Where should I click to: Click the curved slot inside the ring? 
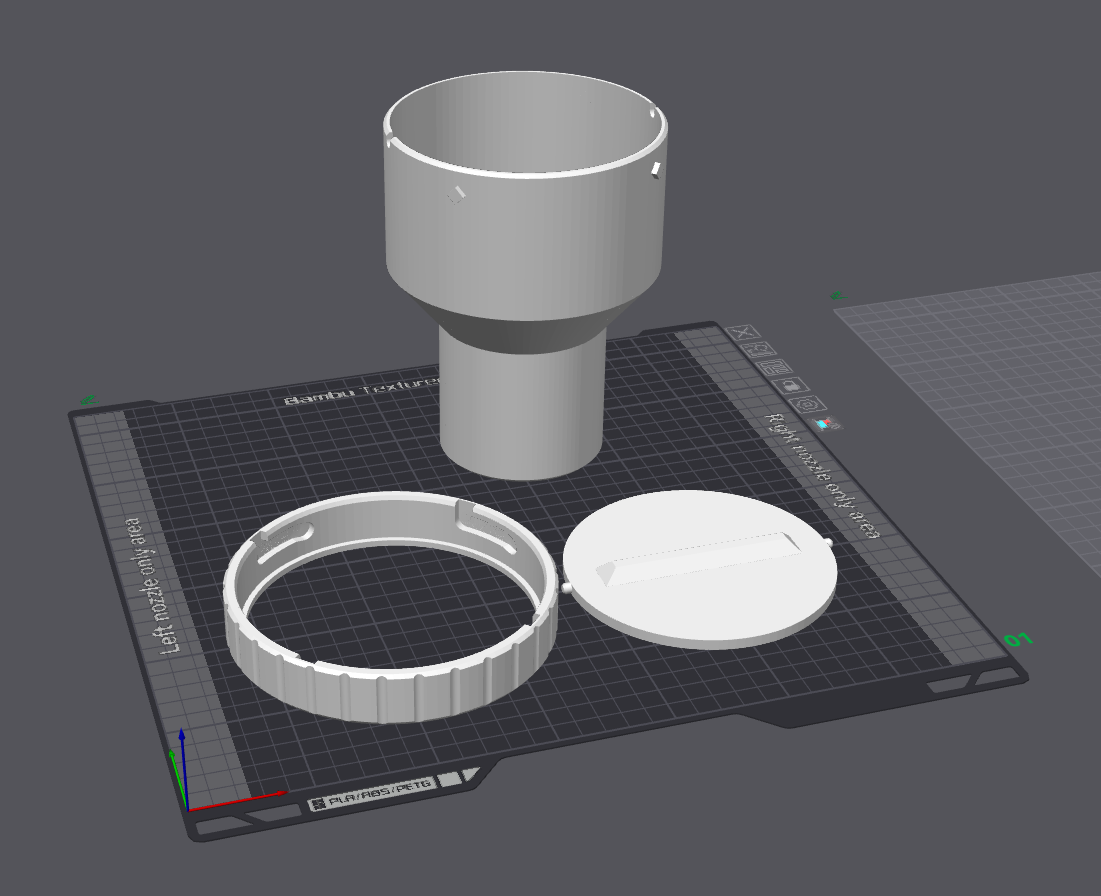285,543
